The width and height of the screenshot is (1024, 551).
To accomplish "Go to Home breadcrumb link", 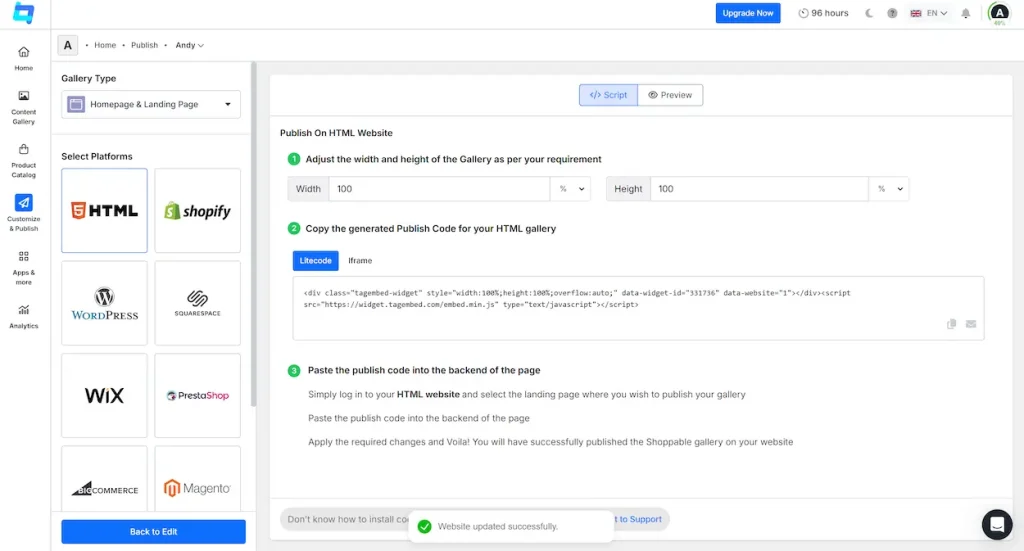I will pos(104,45).
